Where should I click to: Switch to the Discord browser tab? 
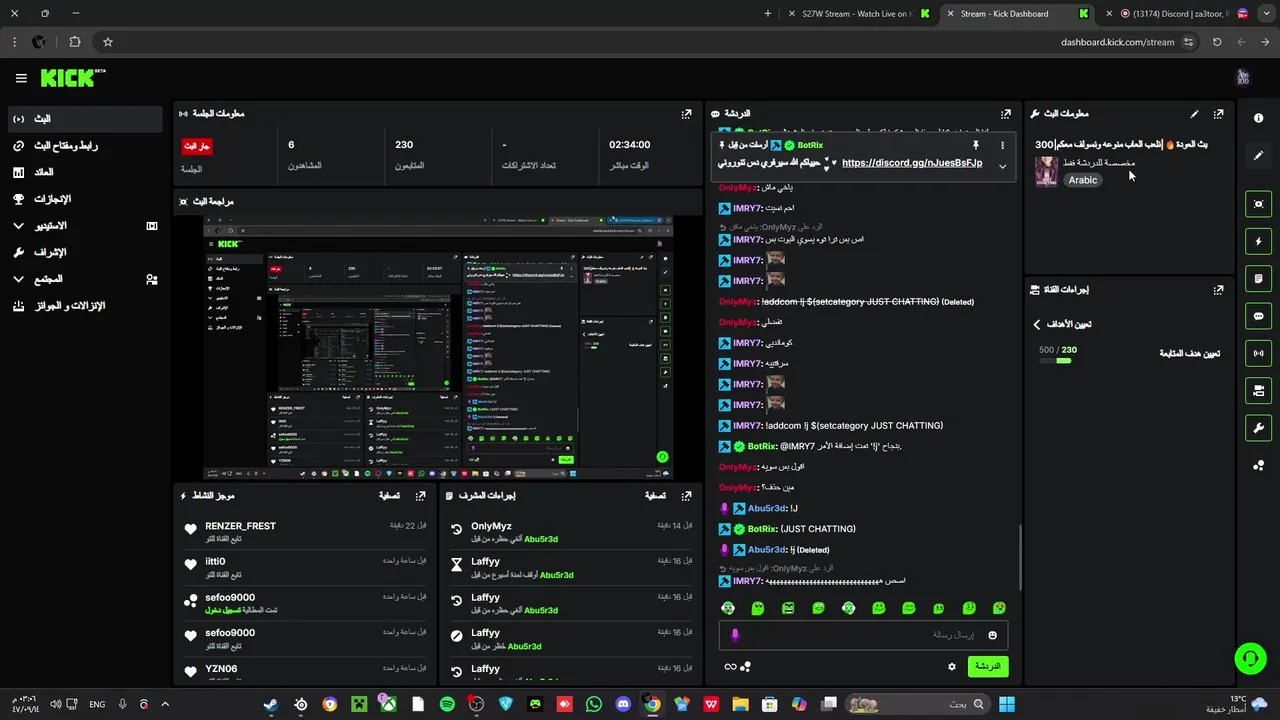(1180, 14)
